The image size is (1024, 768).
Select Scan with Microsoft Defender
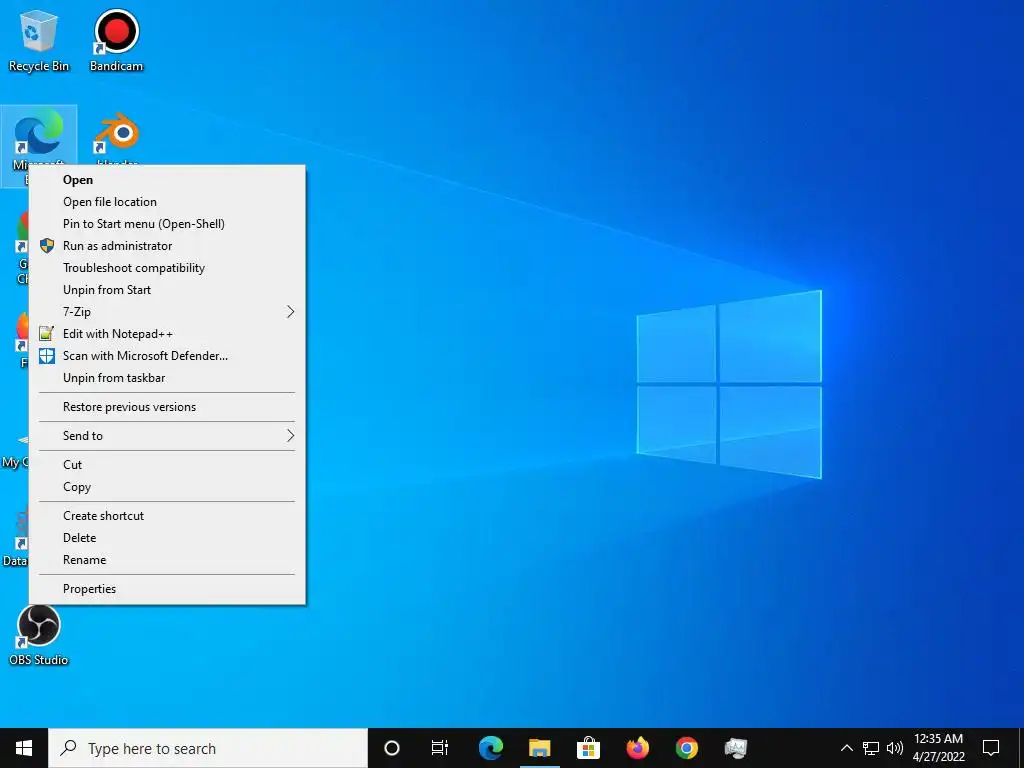click(167, 356)
